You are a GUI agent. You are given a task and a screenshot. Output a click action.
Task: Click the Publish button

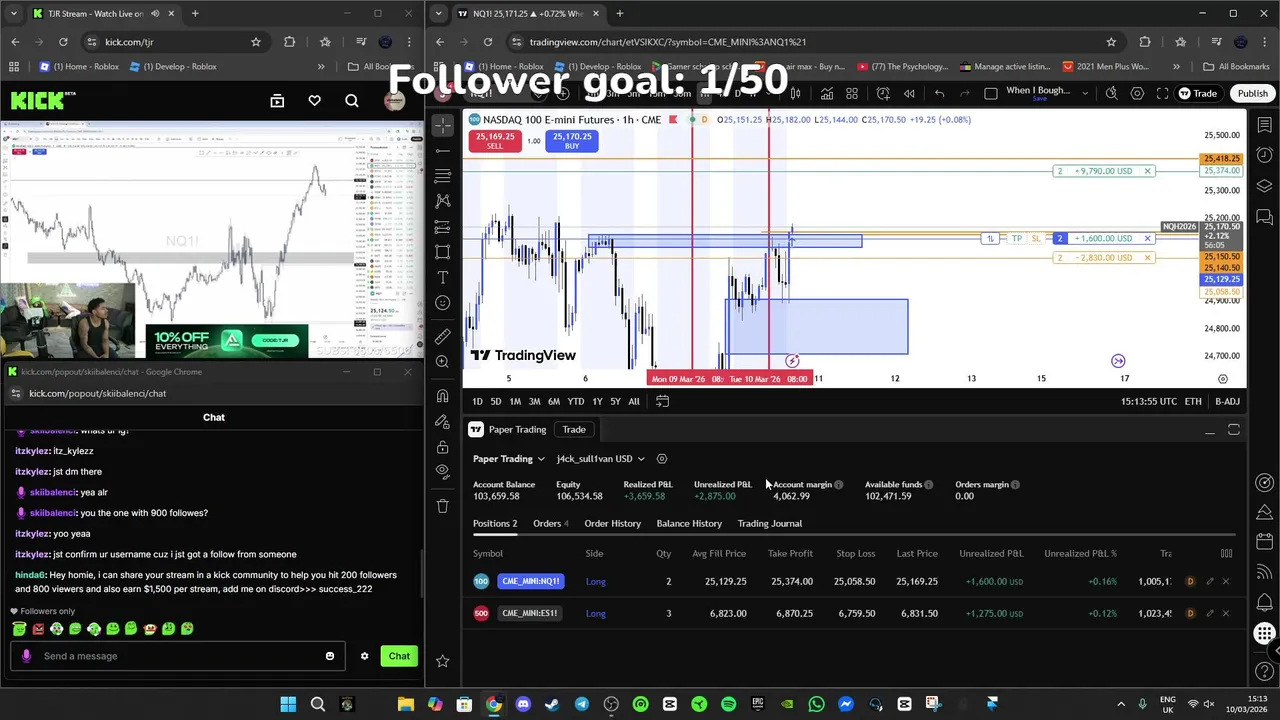1252,93
